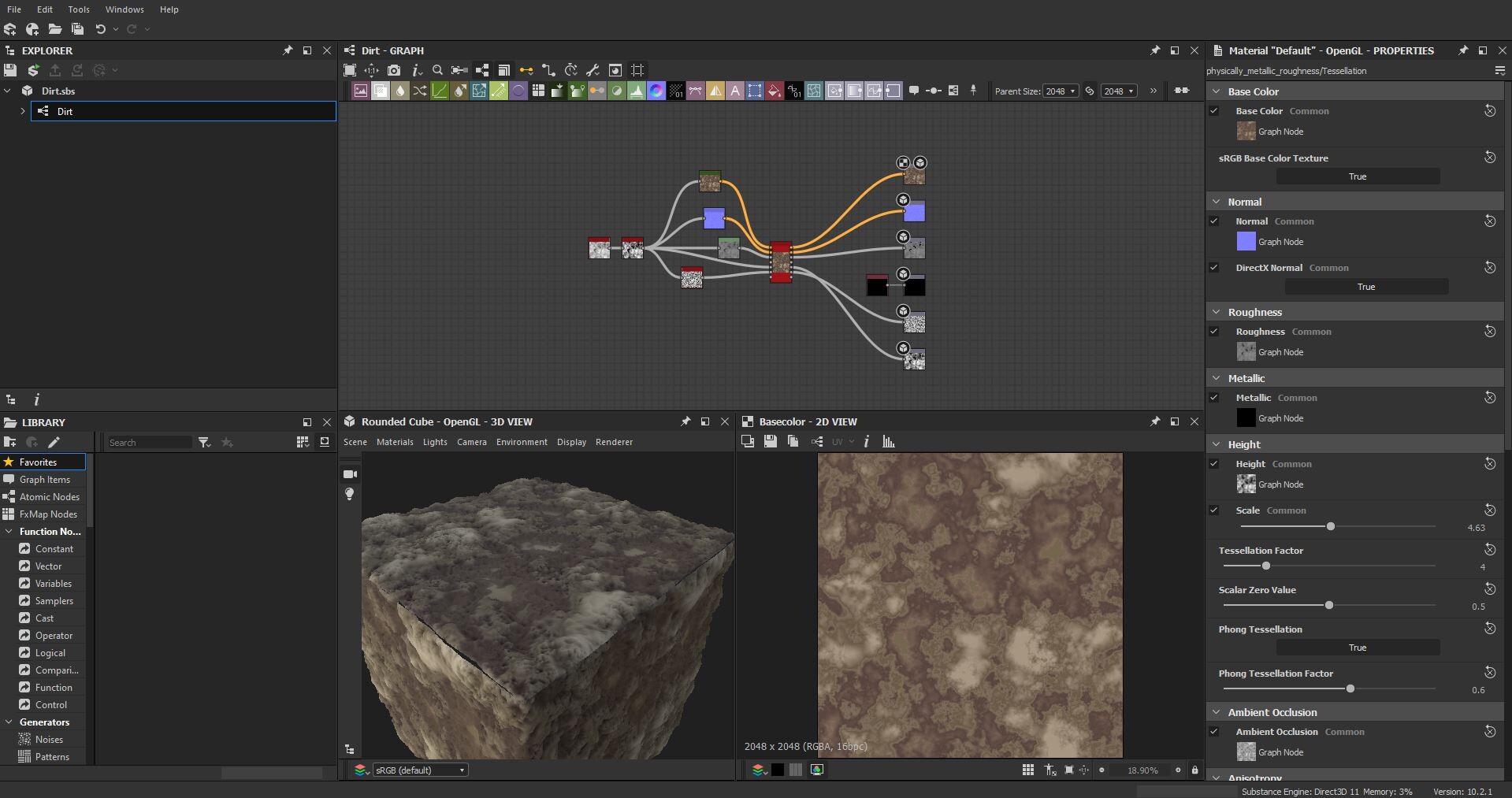Screen dimensions: 1512x798
Task: Click the new substance package icon
Action: (x=10, y=29)
